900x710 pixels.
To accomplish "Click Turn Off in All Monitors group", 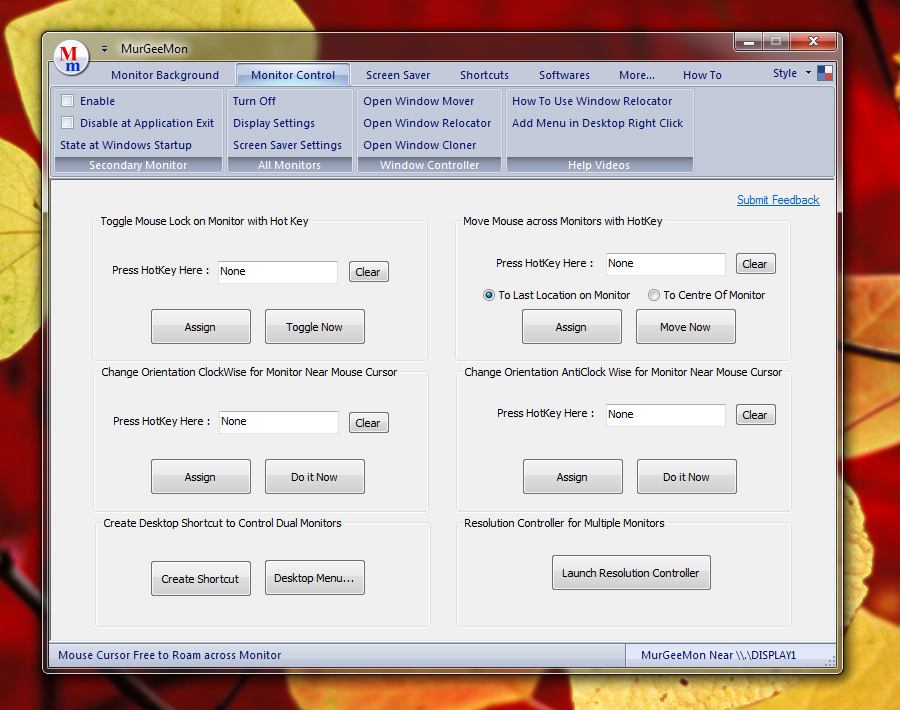I will click(254, 101).
